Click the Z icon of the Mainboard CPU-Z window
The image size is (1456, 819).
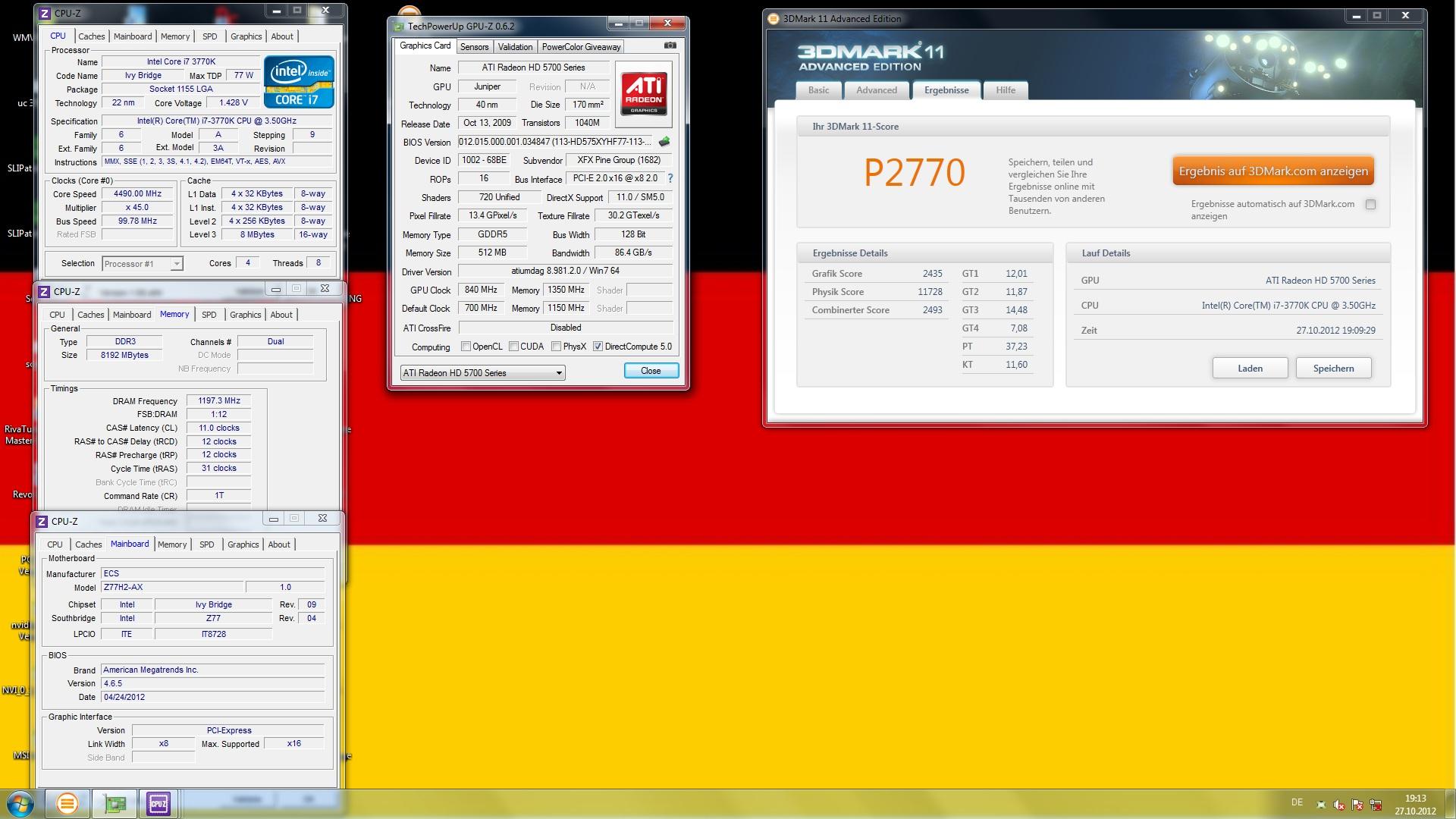click(x=42, y=521)
